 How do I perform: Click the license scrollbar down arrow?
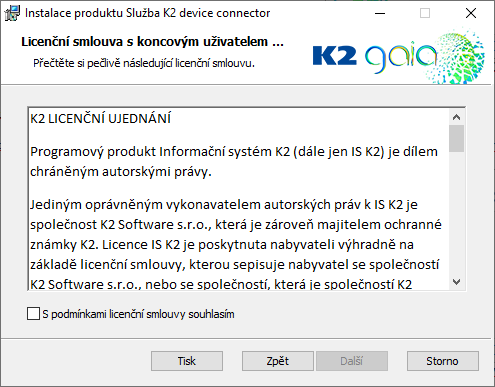point(456,282)
